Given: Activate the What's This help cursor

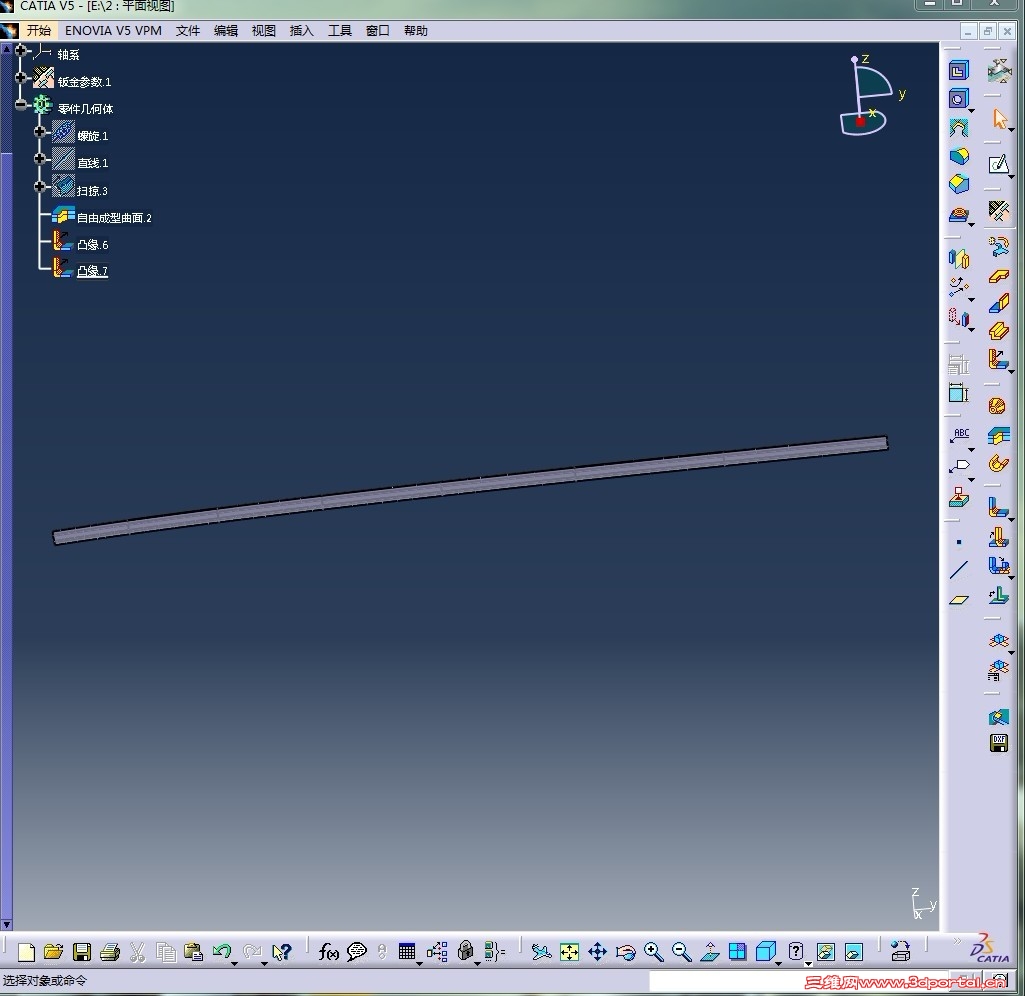Looking at the screenshot, I should click(281, 952).
